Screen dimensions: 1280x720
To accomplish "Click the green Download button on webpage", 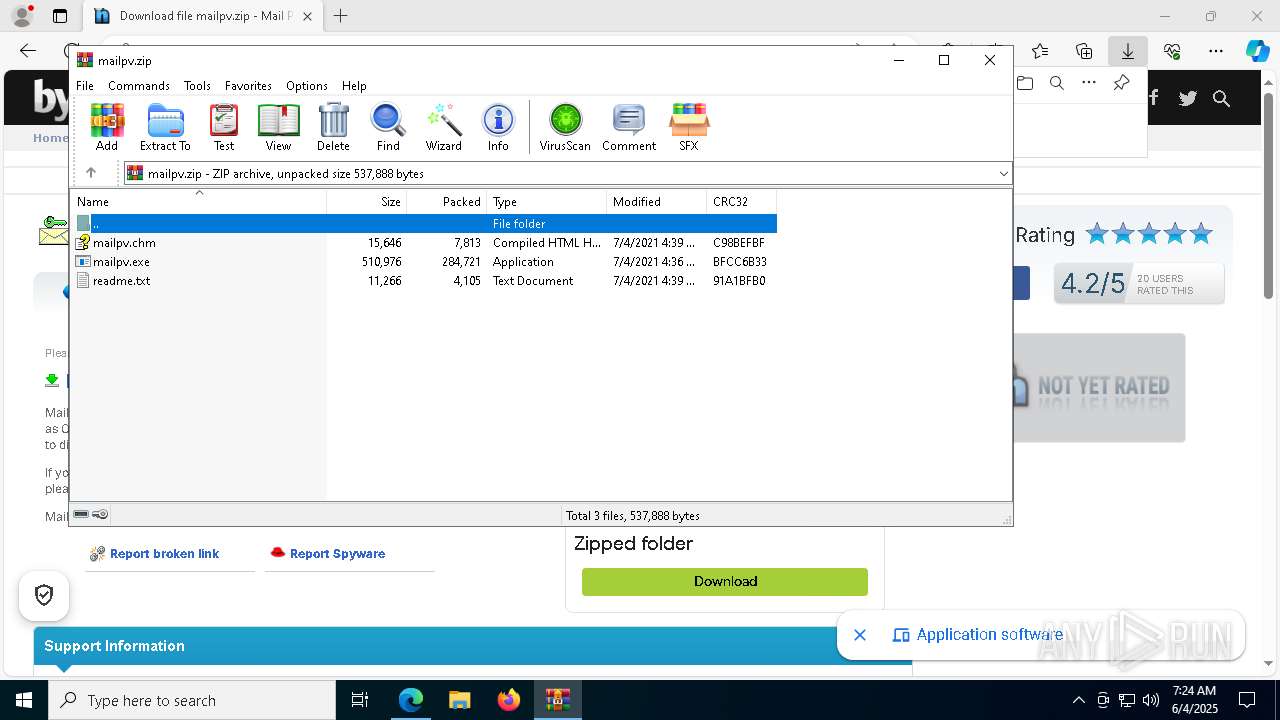I will 725,581.
